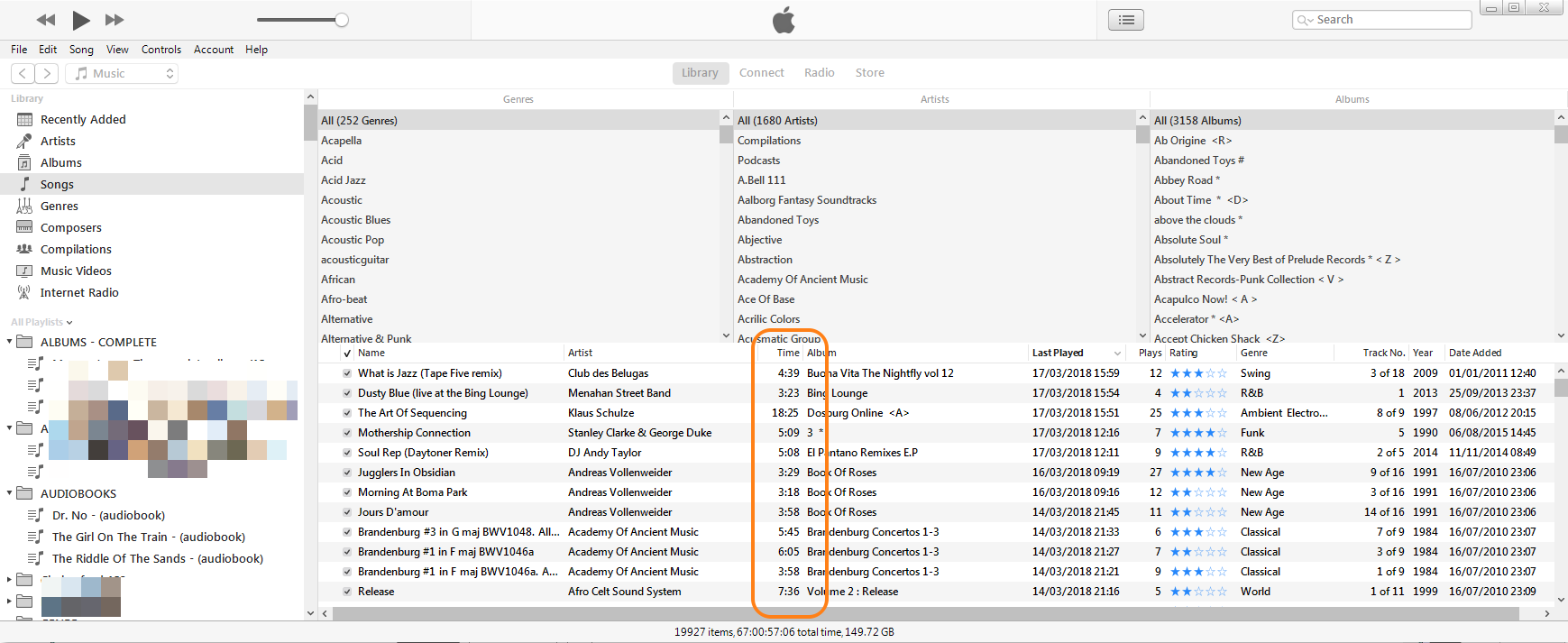This screenshot has height=643, width=1568.
Task: Collapse the AUDIOBOOKS folder
Action: coord(9,493)
